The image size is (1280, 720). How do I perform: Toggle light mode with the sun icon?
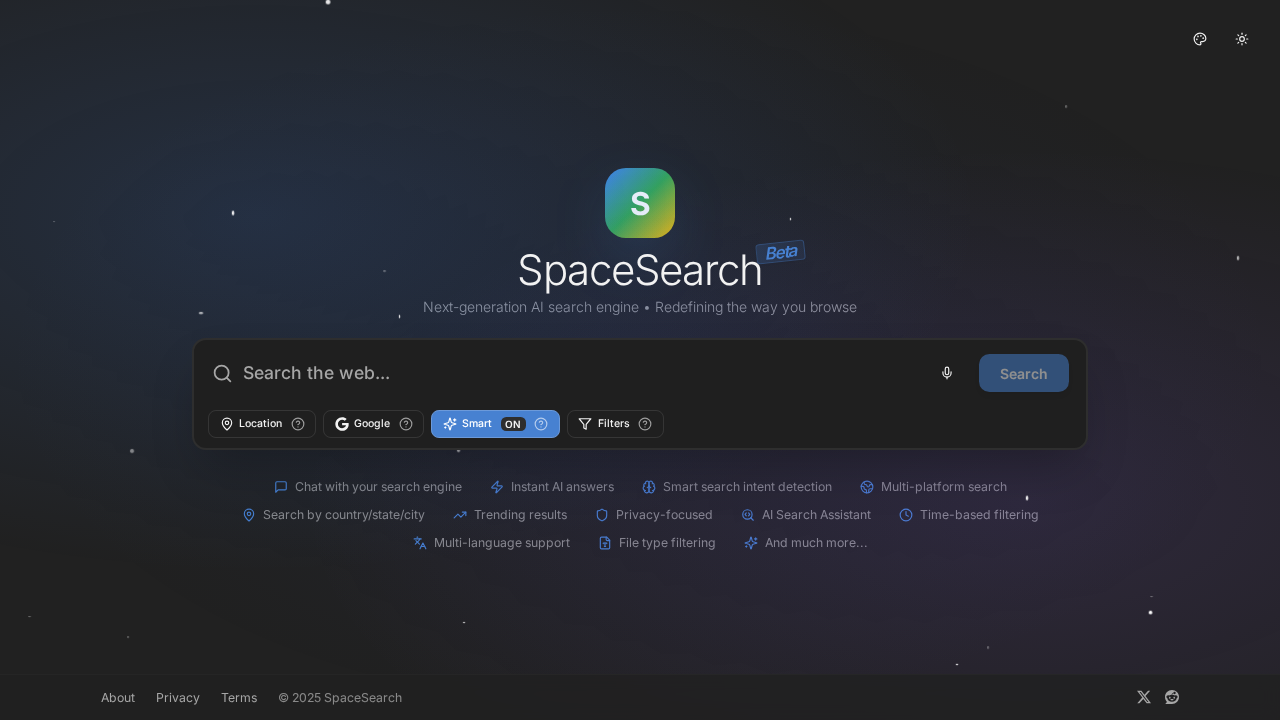pyautogui.click(x=1242, y=39)
